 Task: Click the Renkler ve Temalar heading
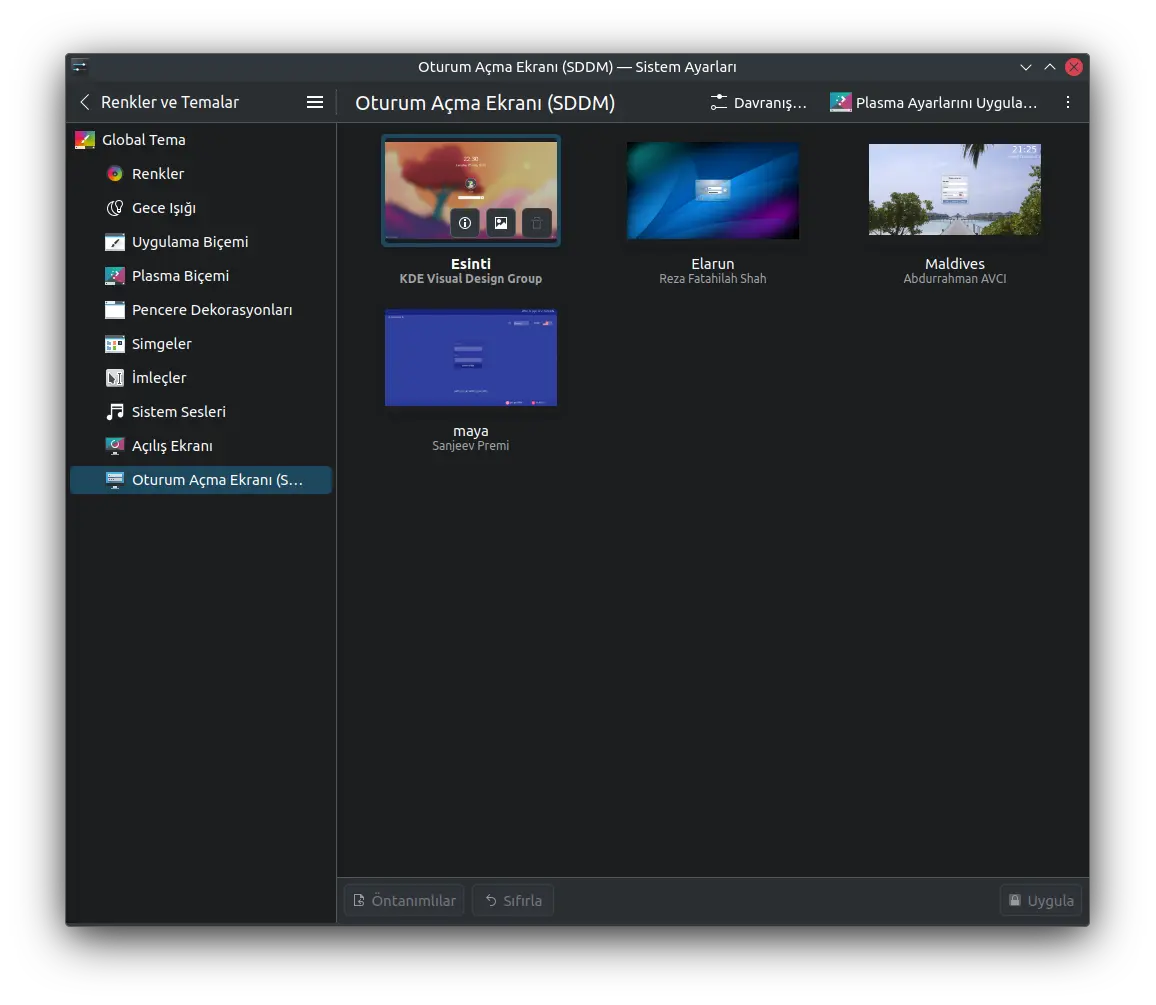(x=170, y=102)
